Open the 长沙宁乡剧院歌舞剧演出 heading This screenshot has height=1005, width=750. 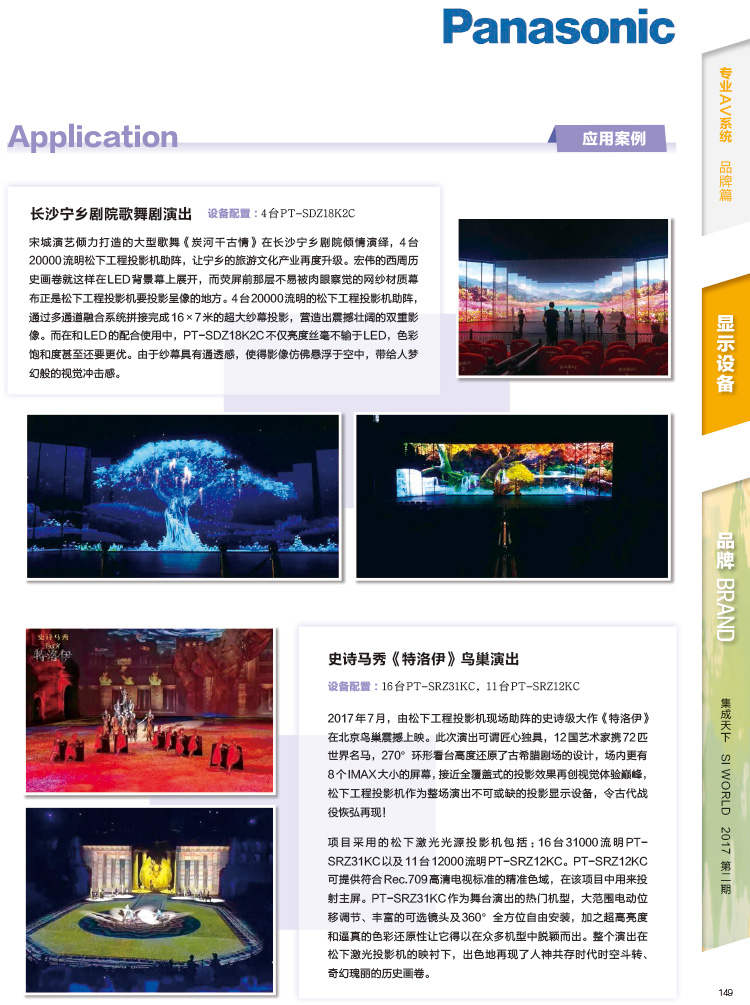tap(111, 213)
